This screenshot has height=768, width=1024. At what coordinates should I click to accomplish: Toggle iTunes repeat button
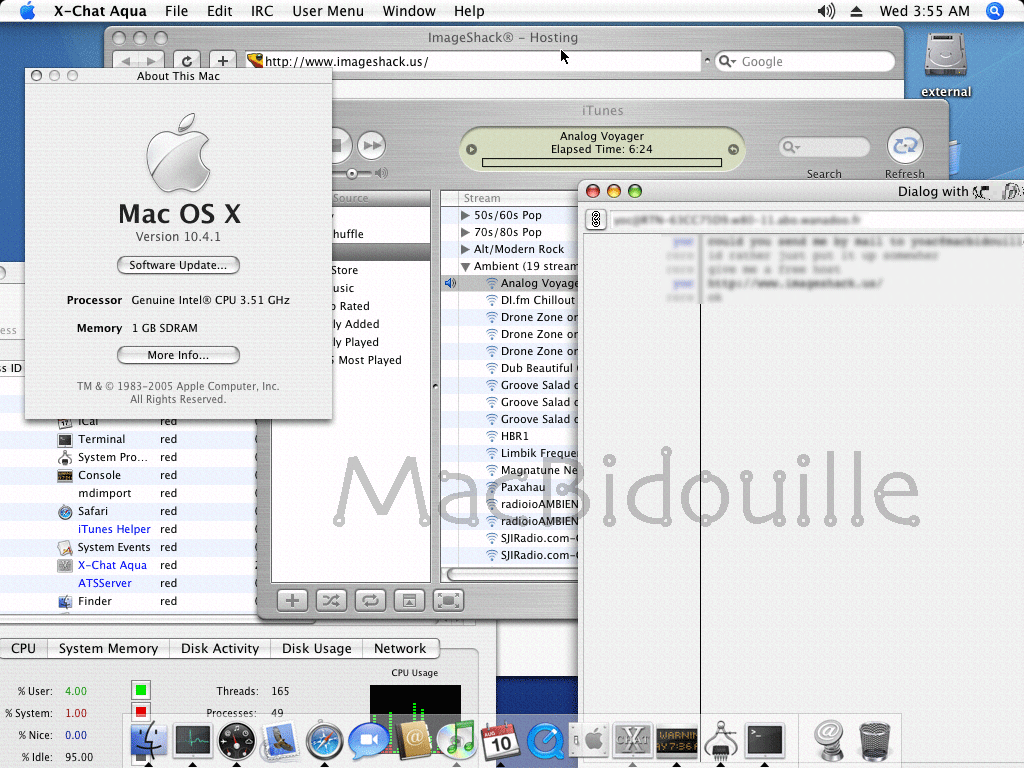tap(370, 600)
